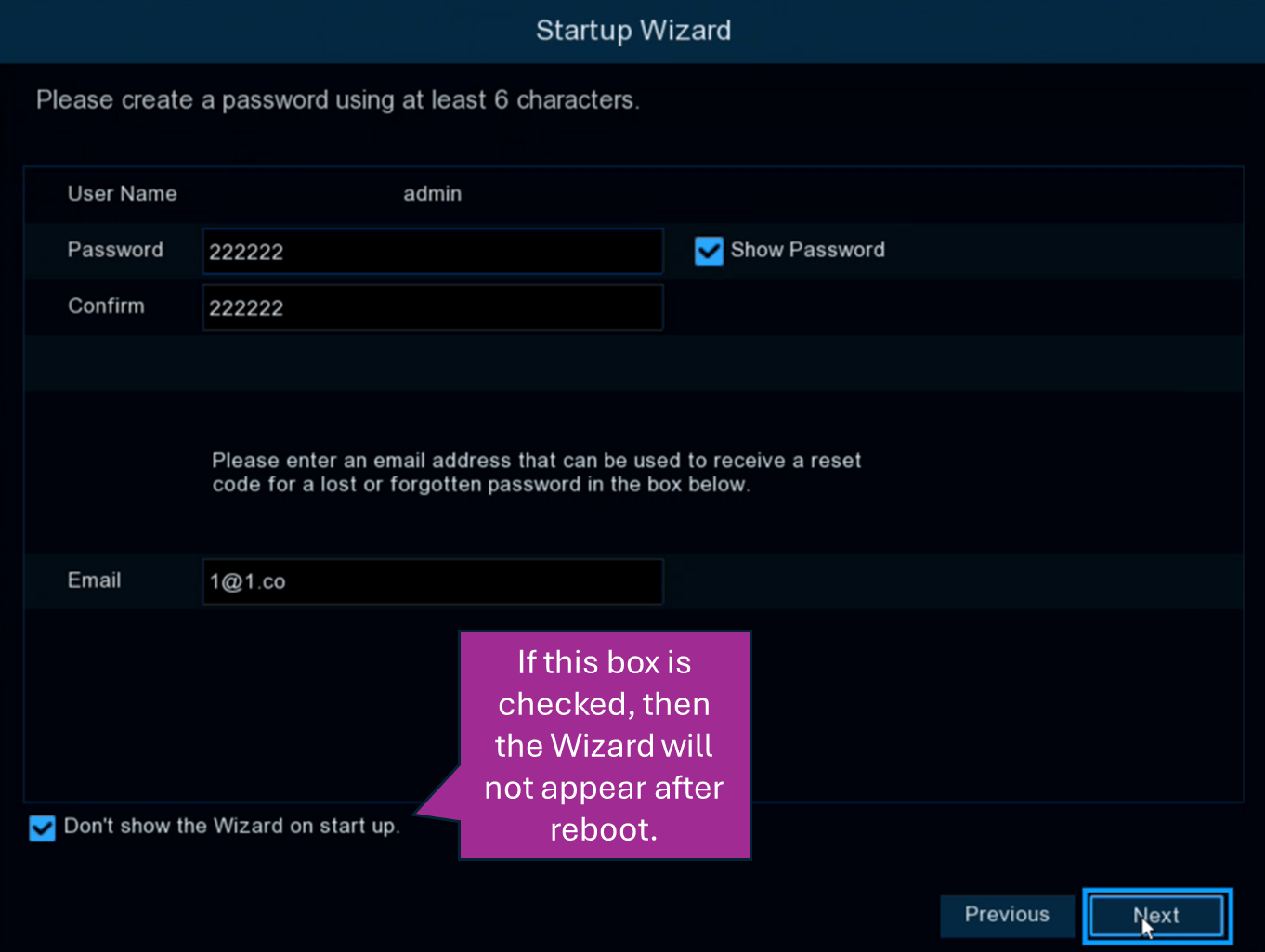
Task: Click the Don't show the Wizard on start up label
Action: click(x=232, y=826)
